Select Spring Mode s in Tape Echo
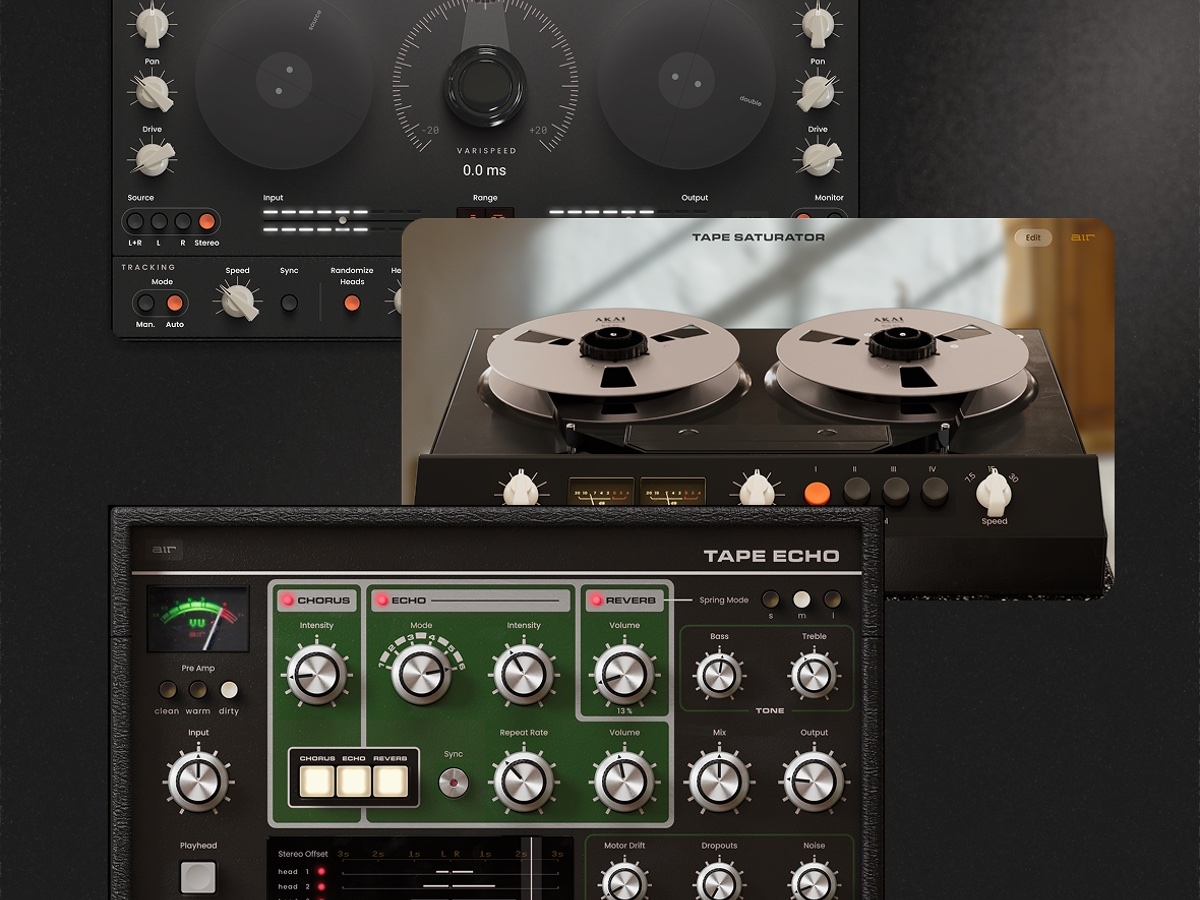 pyautogui.click(x=770, y=600)
